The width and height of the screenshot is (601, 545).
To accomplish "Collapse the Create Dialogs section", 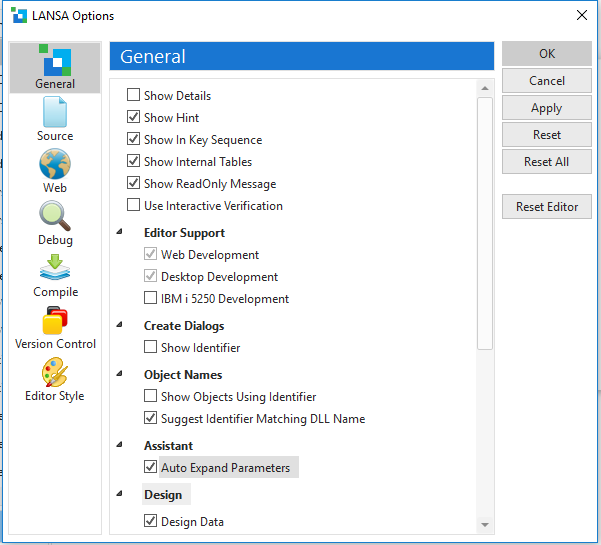I will tap(121, 326).
